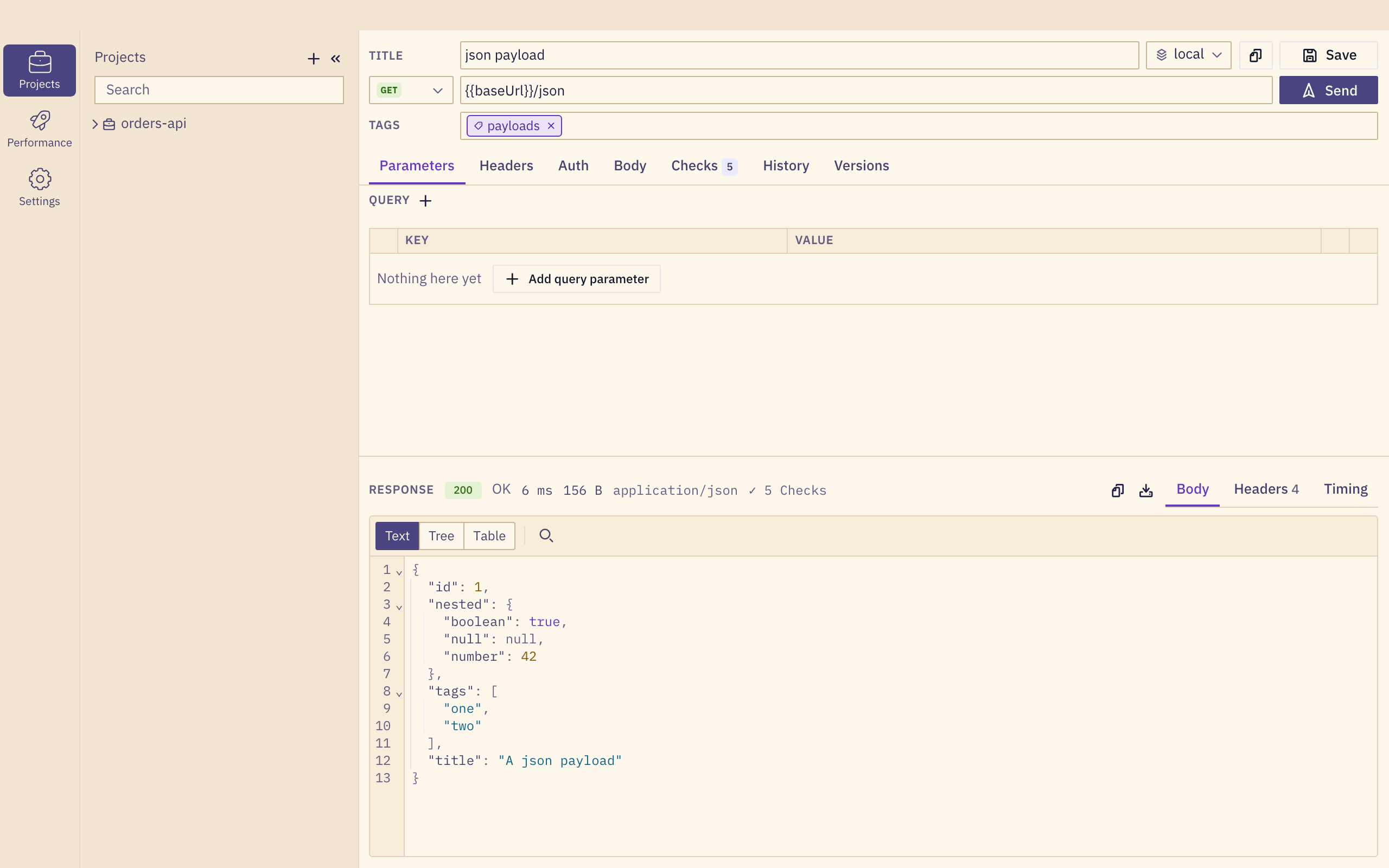
Task: Open the Projects sidebar section
Action: point(39,70)
